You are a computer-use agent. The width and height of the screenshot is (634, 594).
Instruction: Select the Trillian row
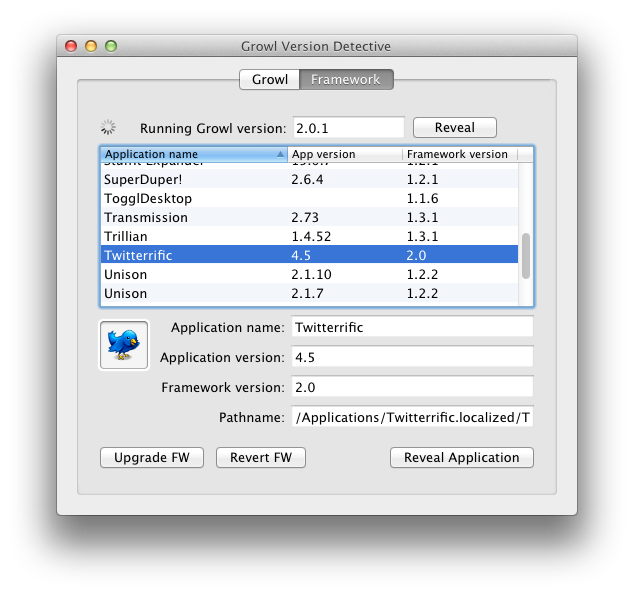[x=309, y=236]
